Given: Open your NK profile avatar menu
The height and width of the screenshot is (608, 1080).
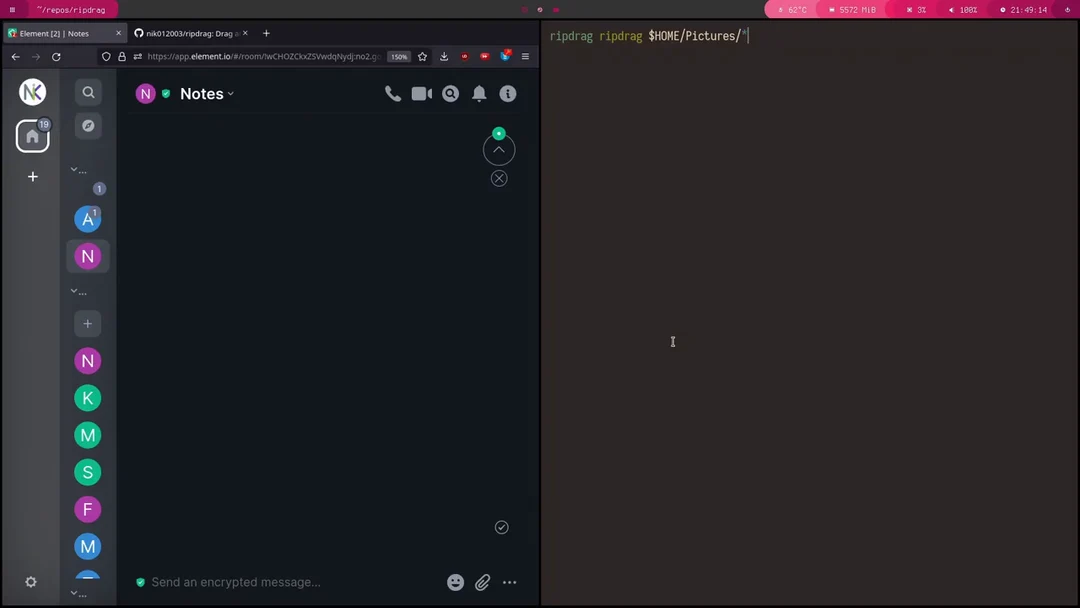Looking at the screenshot, I should (32, 91).
